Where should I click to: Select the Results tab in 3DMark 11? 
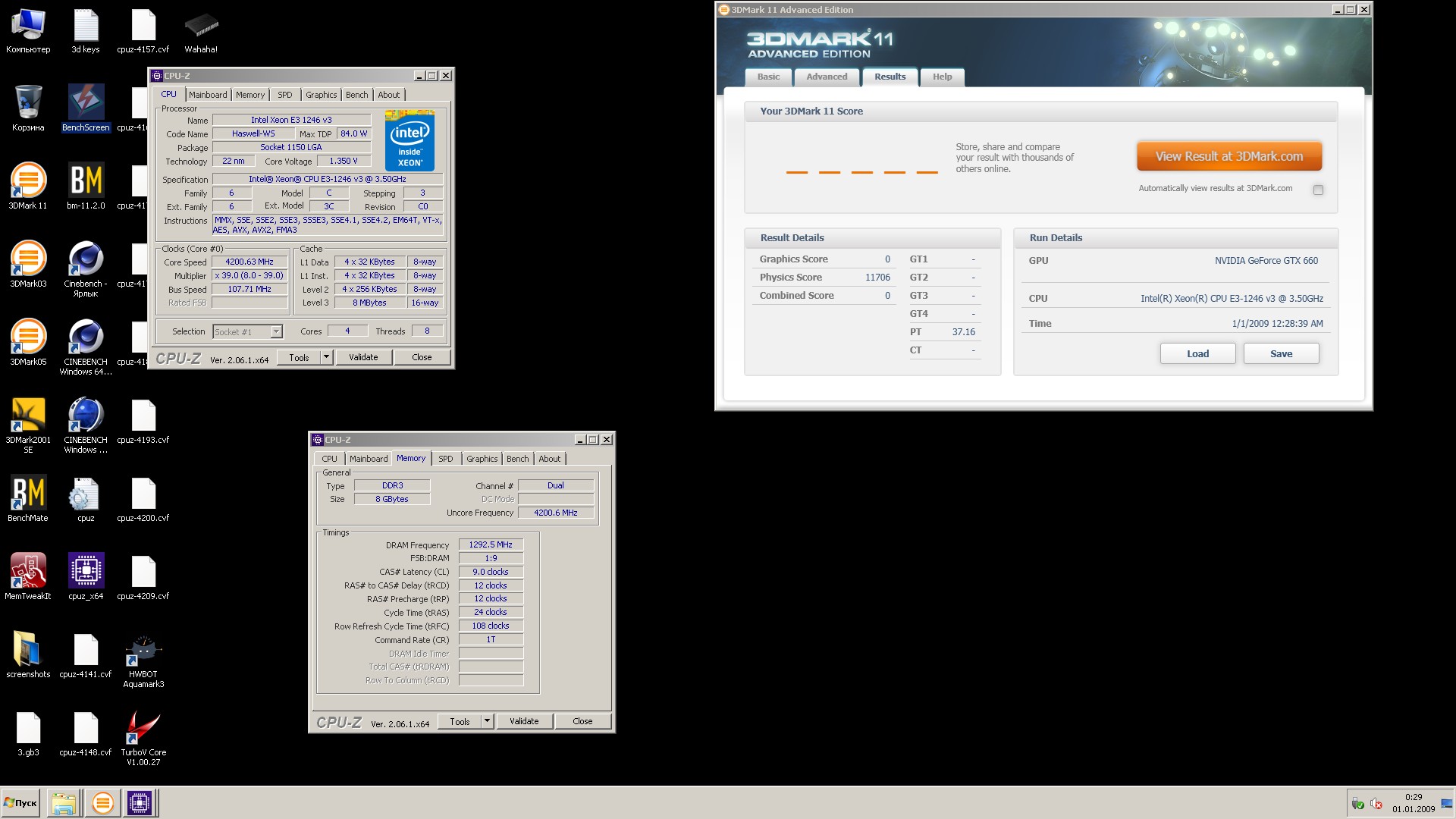(x=890, y=77)
